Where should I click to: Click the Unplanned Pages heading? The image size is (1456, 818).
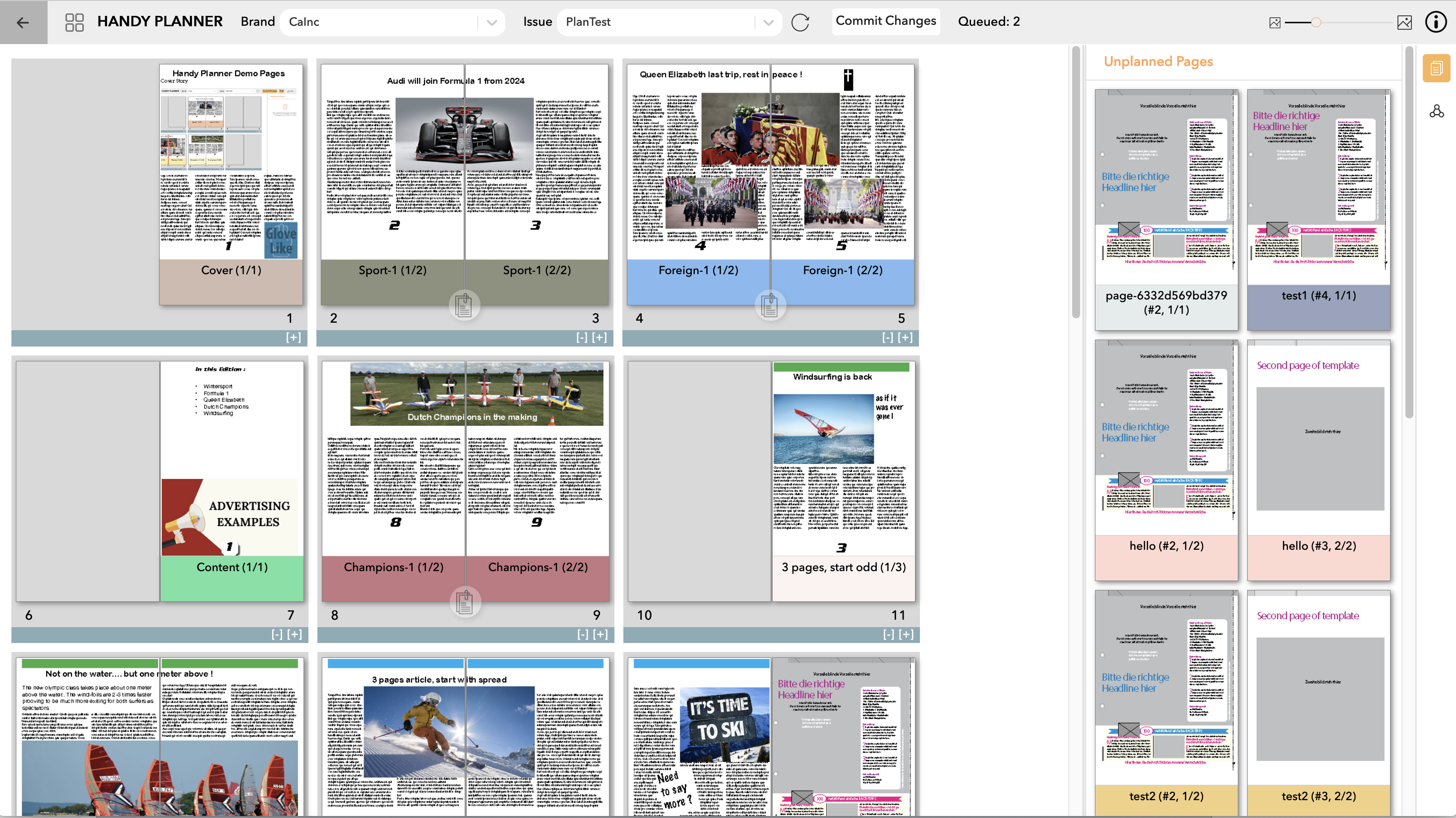pos(1157,61)
